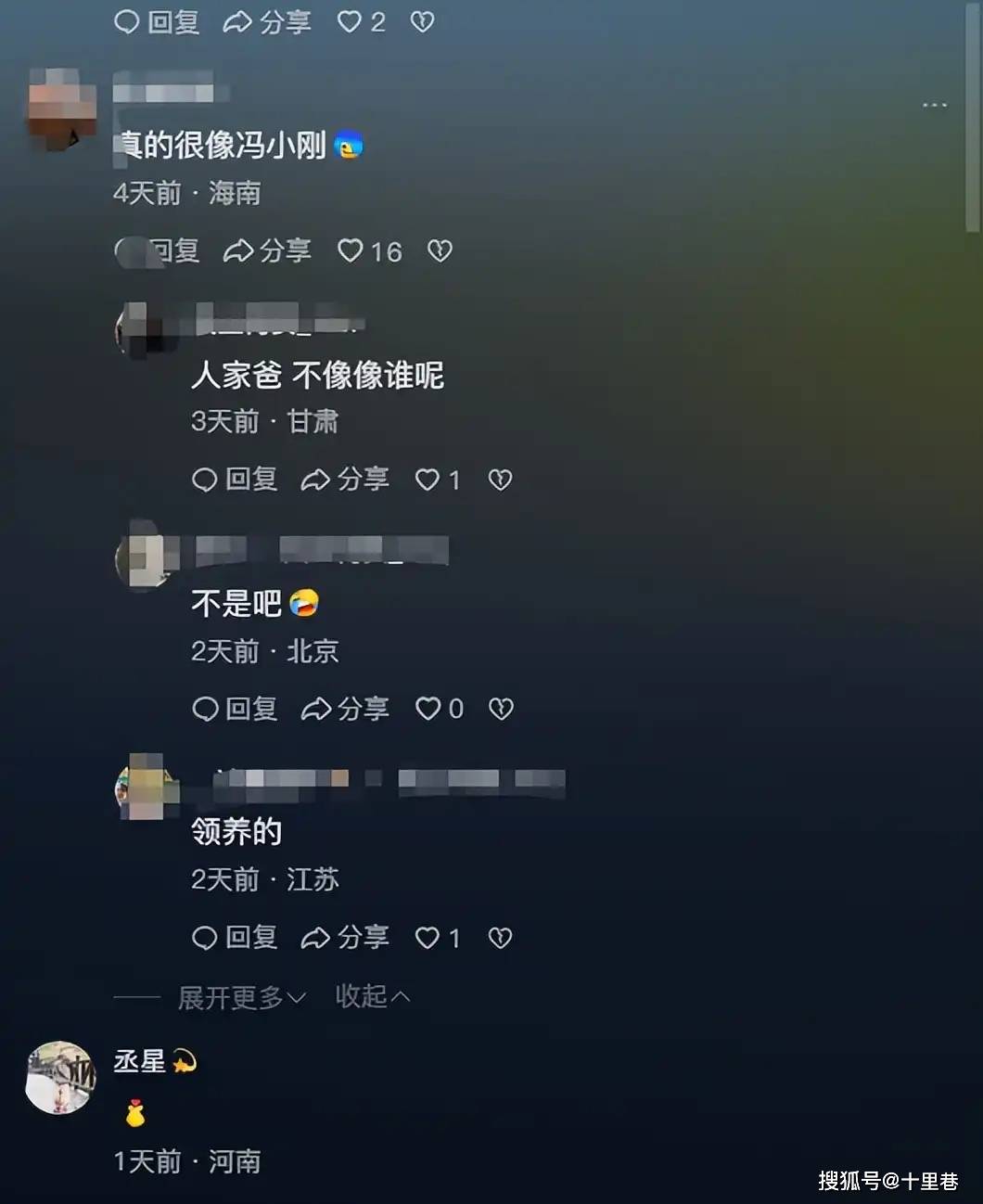Reply to the 不是吧 comment

pyautogui.click(x=235, y=709)
